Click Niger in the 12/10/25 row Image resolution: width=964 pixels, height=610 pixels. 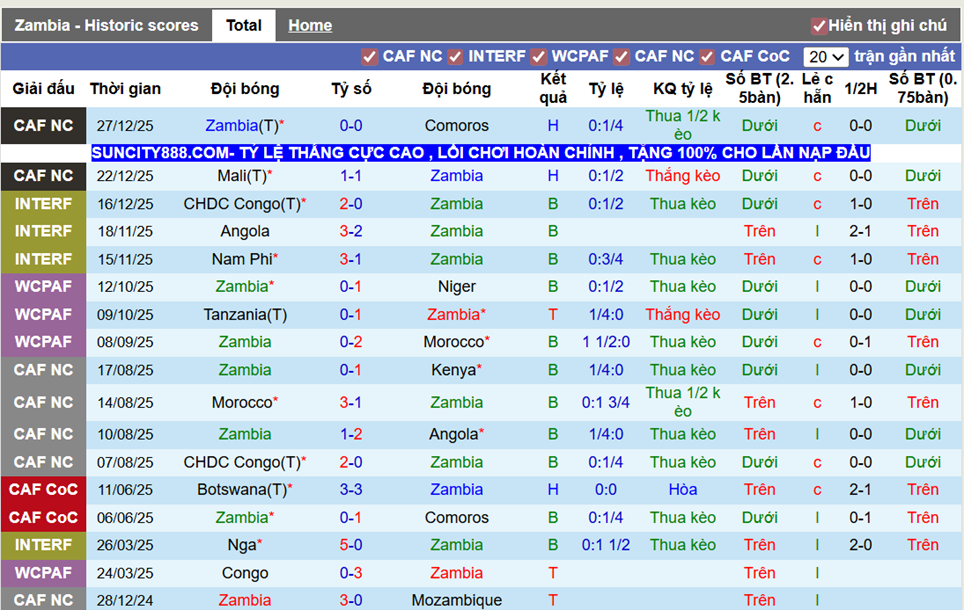pos(457,287)
